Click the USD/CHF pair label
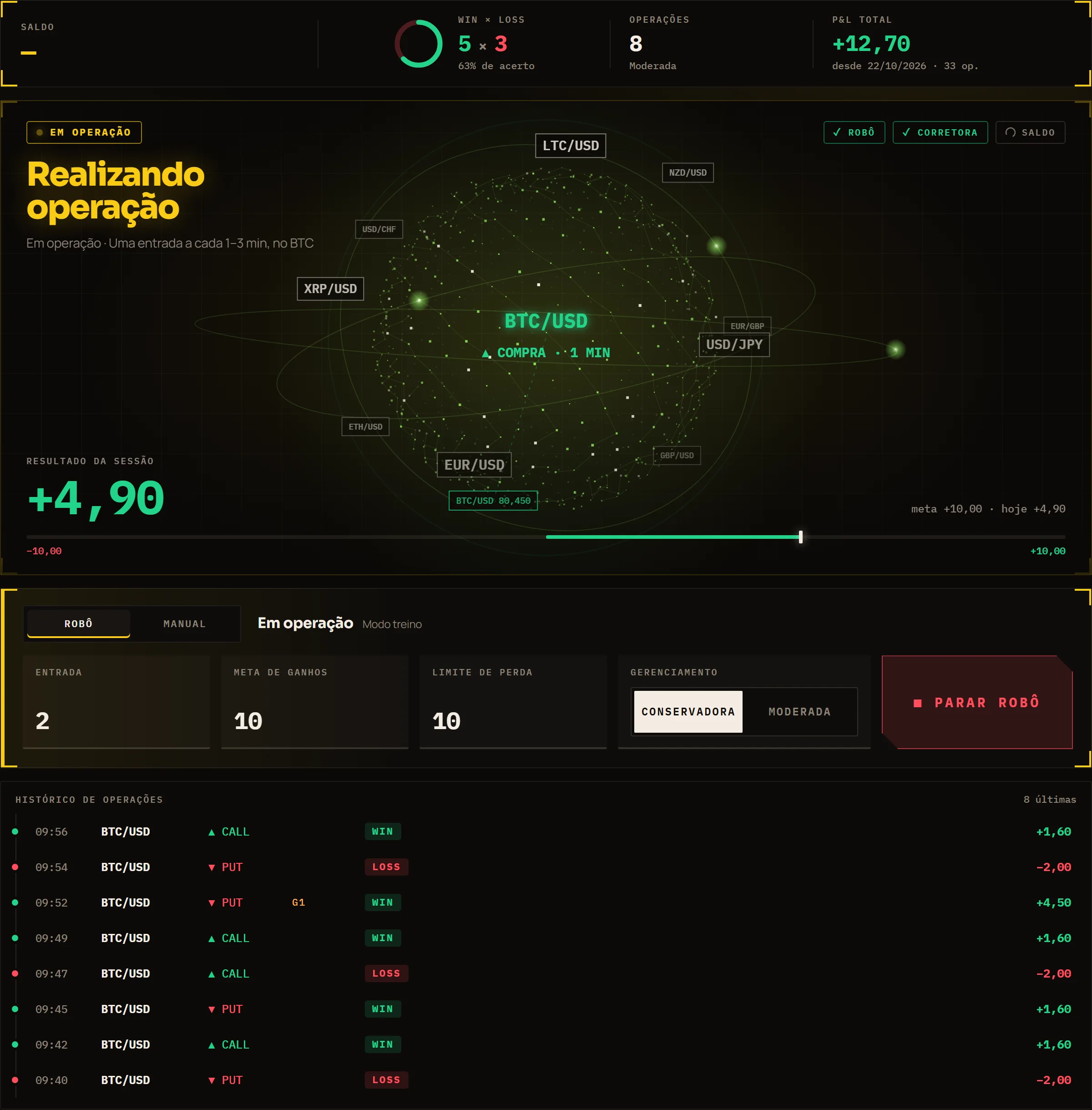 [379, 229]
